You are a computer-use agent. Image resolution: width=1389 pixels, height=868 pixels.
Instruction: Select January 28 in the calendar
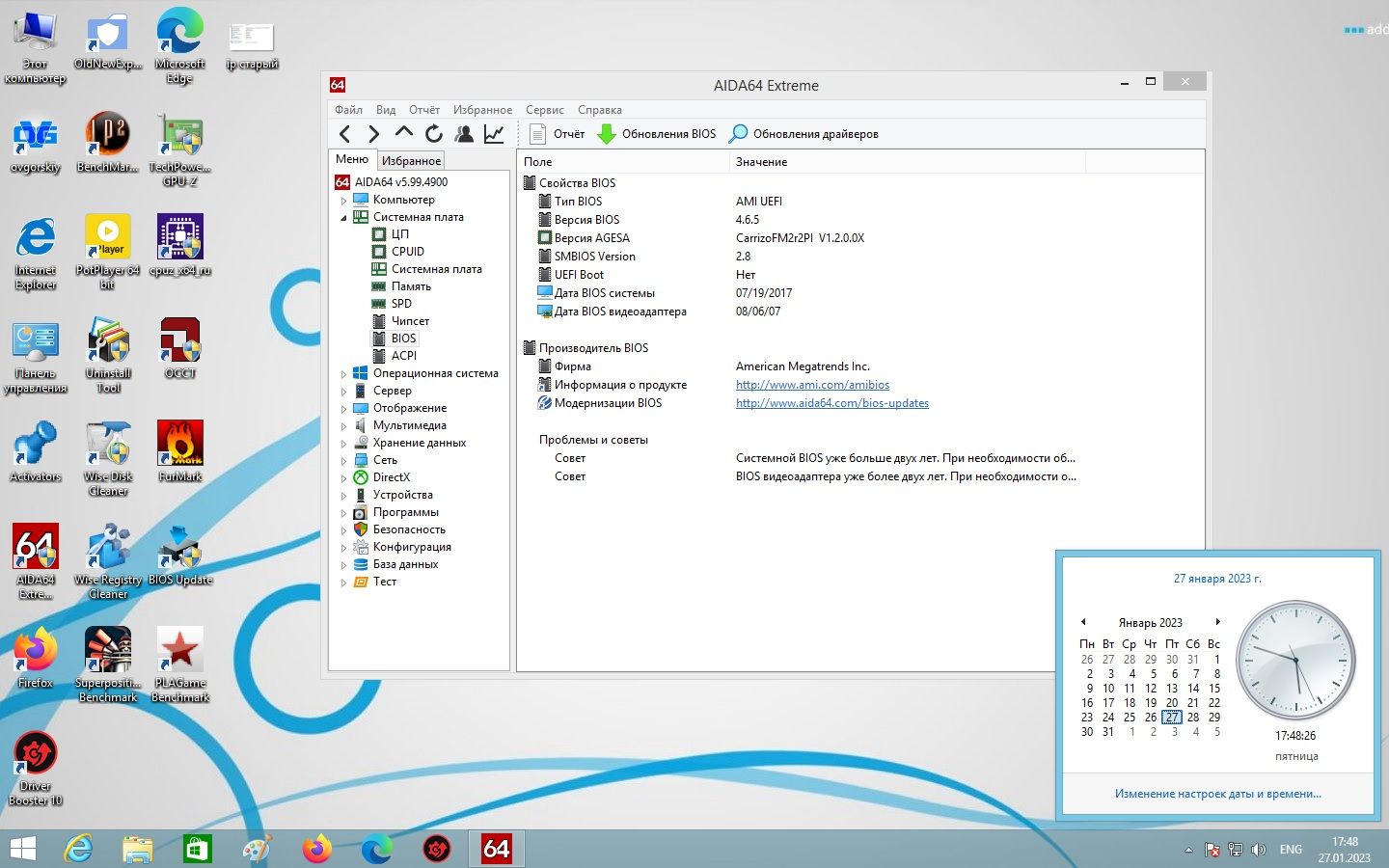click(1193, 718)
